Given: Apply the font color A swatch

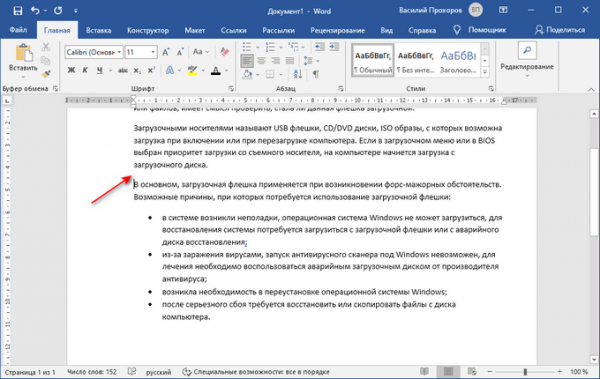Looking at the screenshot, I should tap(216, 70).
